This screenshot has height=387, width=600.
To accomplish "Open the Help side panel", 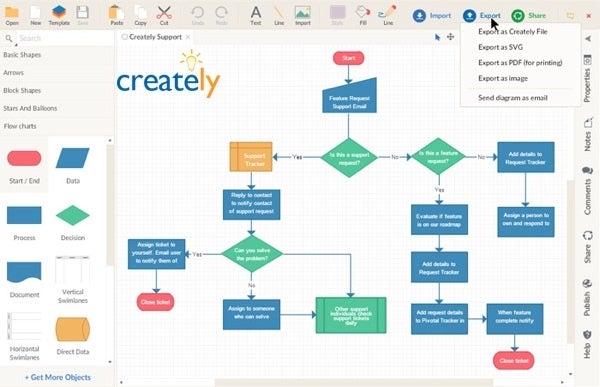I will pyautogui.click(x=587, y=344).
